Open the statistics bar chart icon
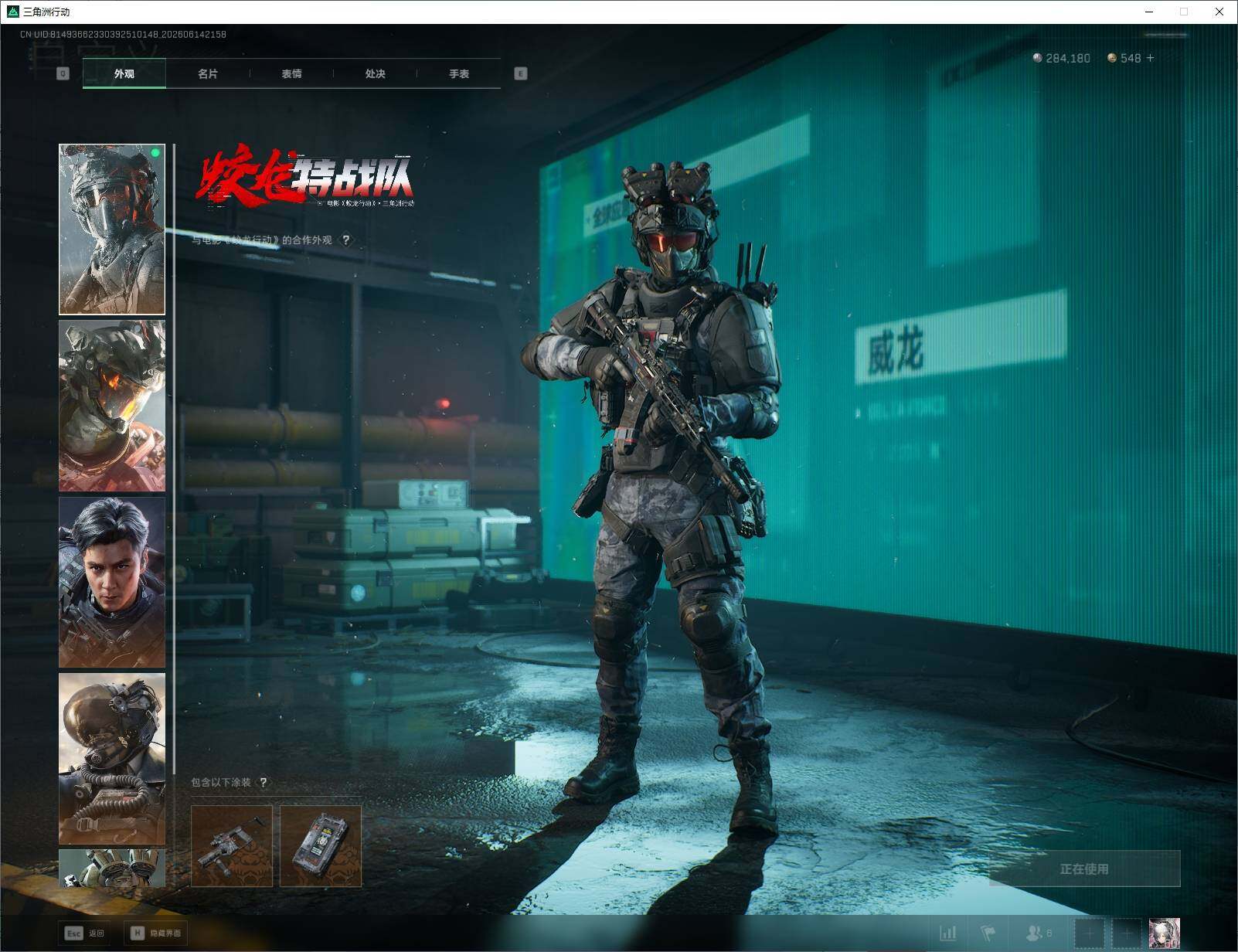Screen dimensions: 1238x952 point(947,933)
